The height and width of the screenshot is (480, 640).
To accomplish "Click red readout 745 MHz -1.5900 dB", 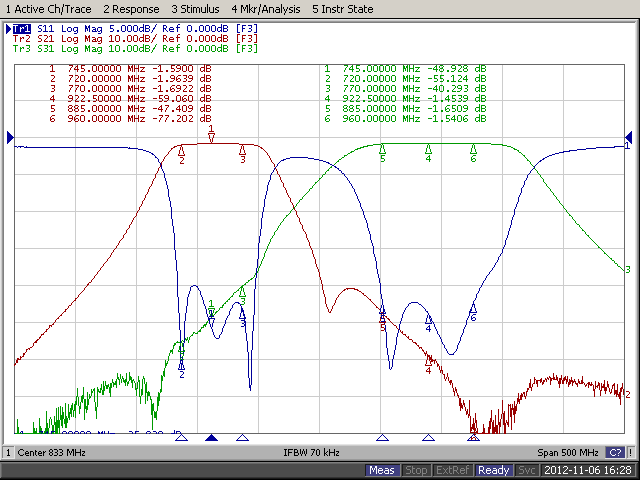I will tap(130, 69).
